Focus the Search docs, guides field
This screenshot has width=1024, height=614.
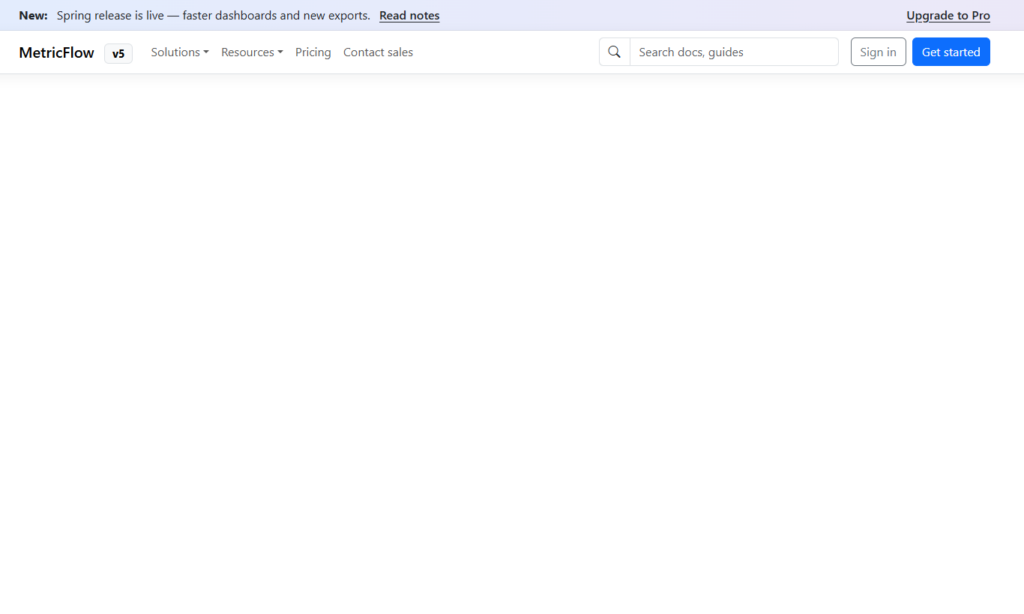(x=733, y=52)
